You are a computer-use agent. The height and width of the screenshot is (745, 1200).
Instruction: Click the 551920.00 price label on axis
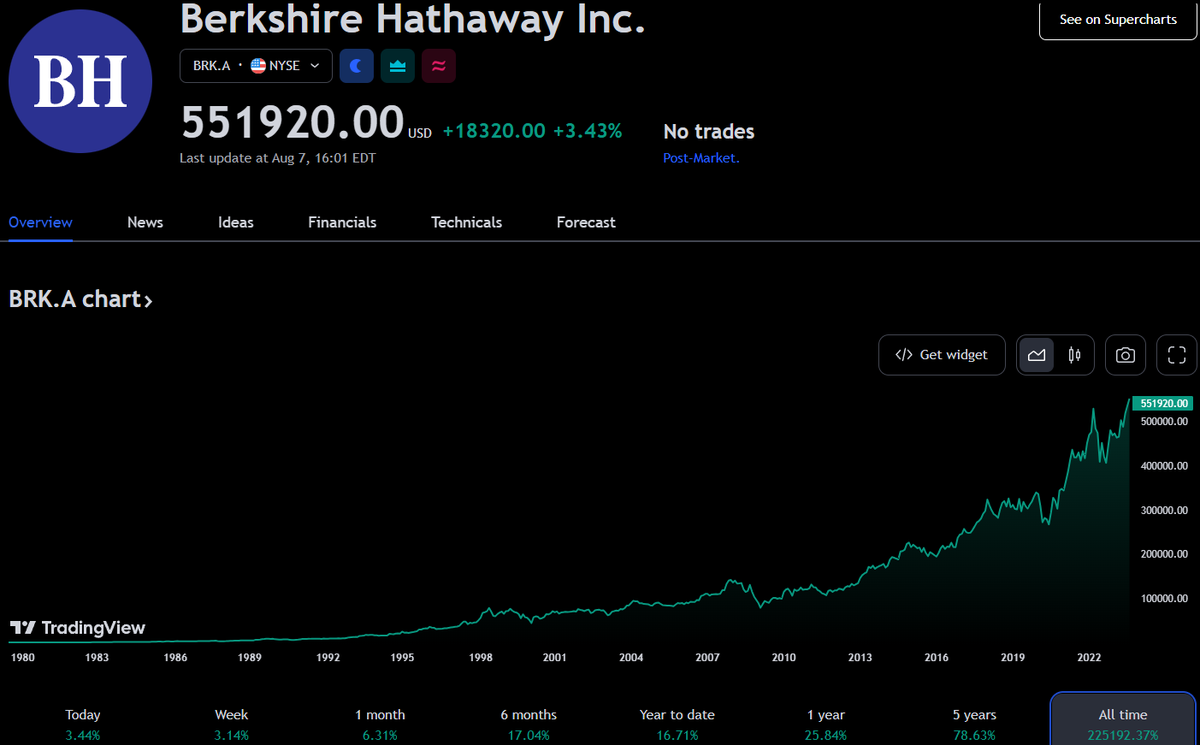(1164, 403)
